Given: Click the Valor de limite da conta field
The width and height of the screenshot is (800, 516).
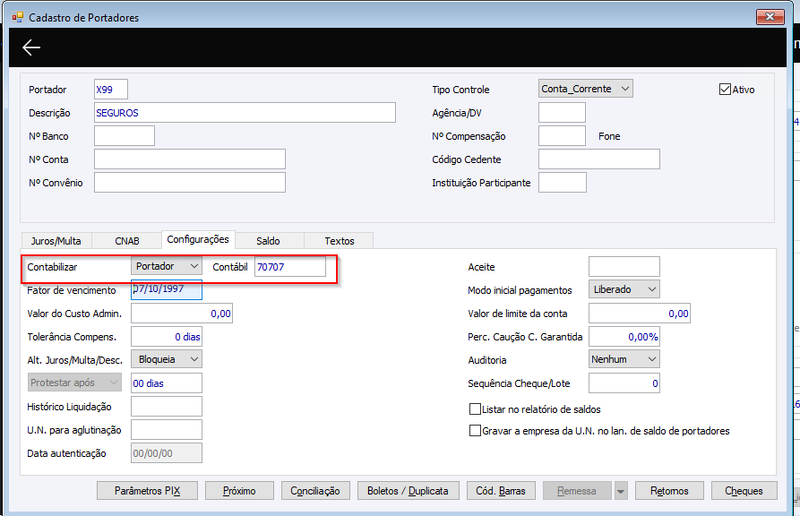Looking at the screenshot, I should [639, 313].
